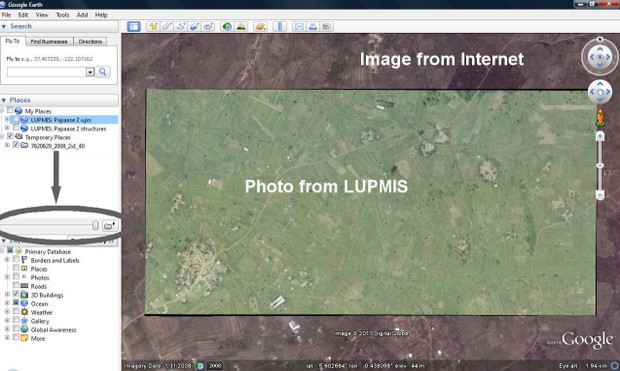The height and width of the screenshot is (371, 620).
Task: Click the Email icon in toolbar
Action: click(x=299, y=26)
